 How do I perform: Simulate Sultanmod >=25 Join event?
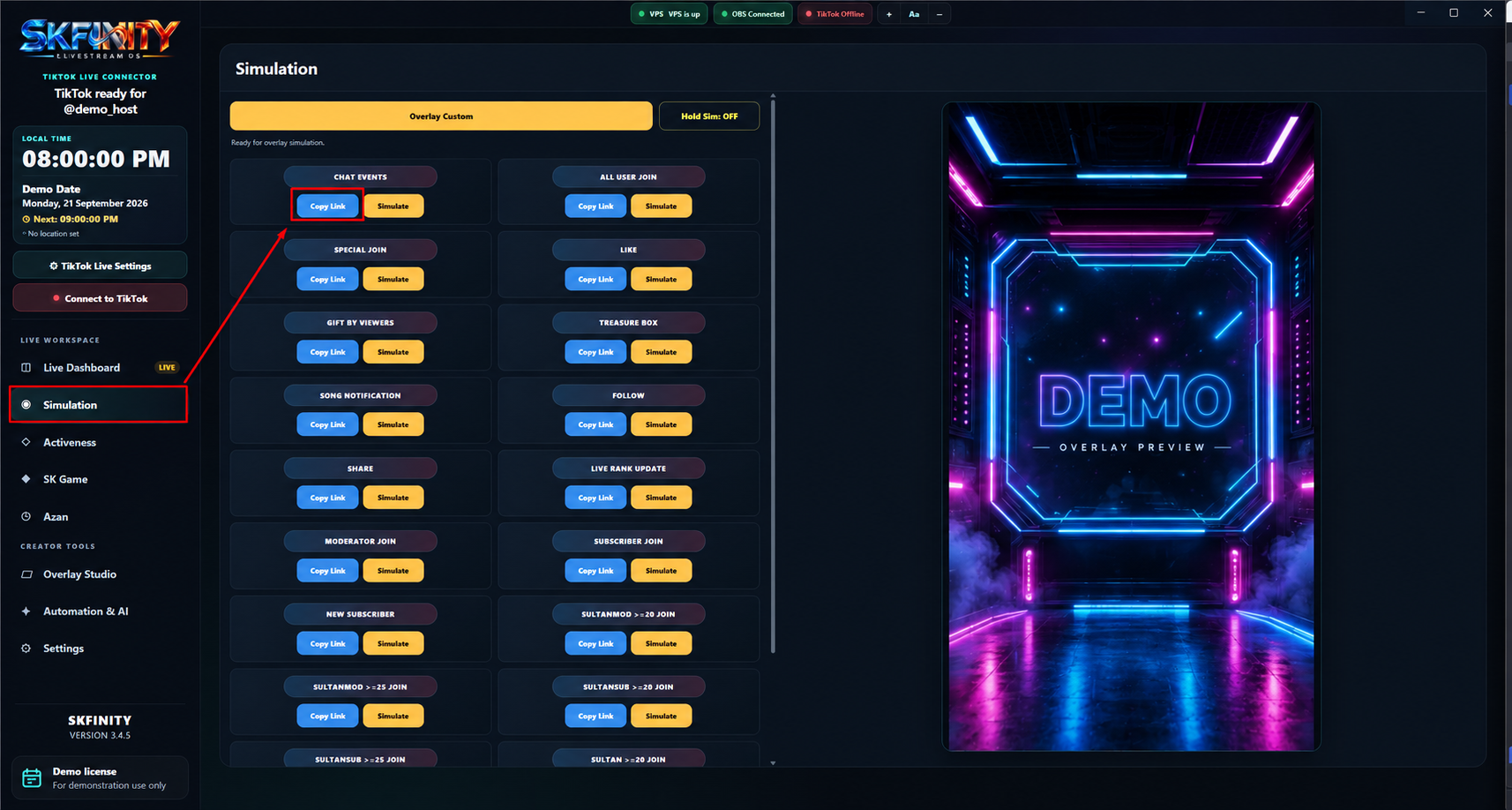pos(393,716)
